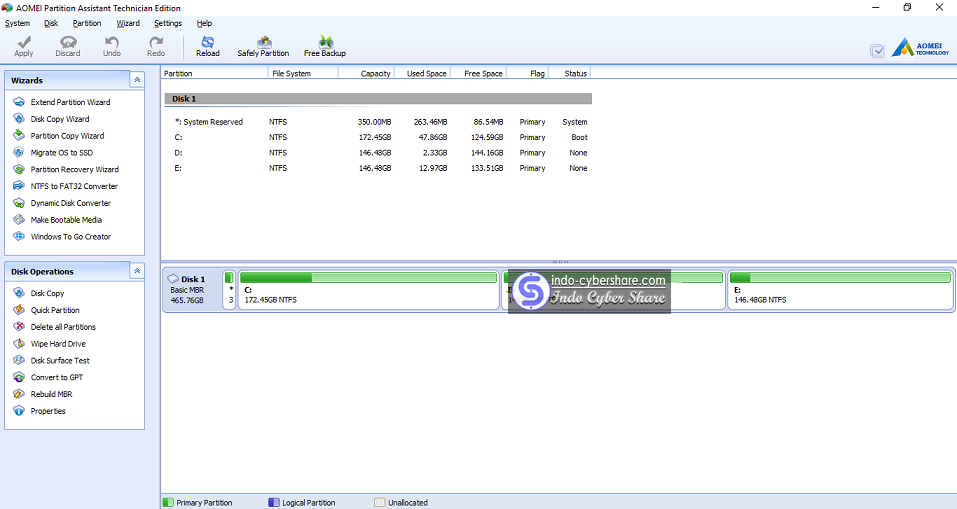Sort by the Free Space column header

[x=479, y=73]
